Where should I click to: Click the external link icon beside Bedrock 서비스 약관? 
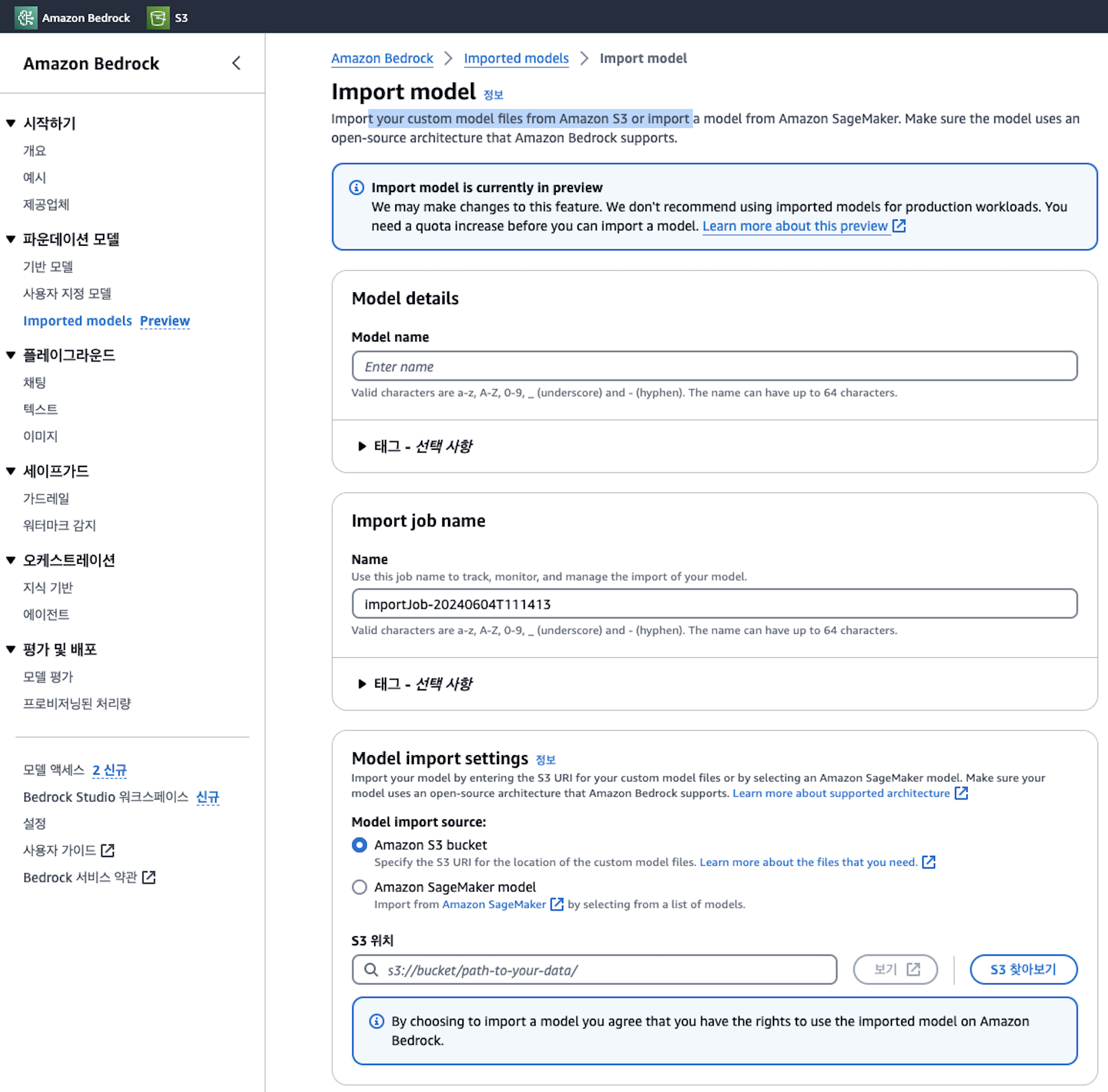click(x=148, y=878)
